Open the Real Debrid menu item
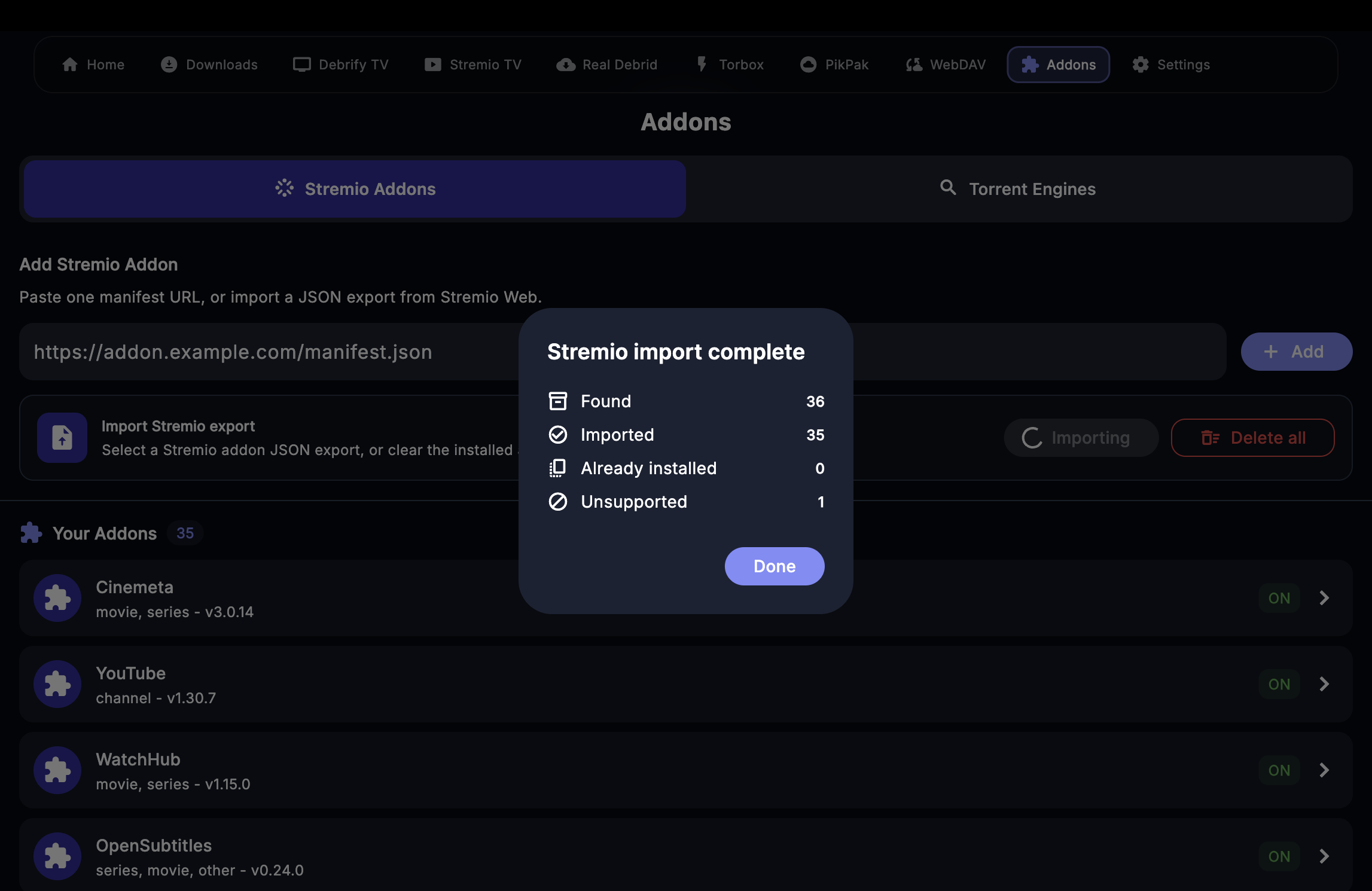 pyautogui.click(x=607, y=65)
